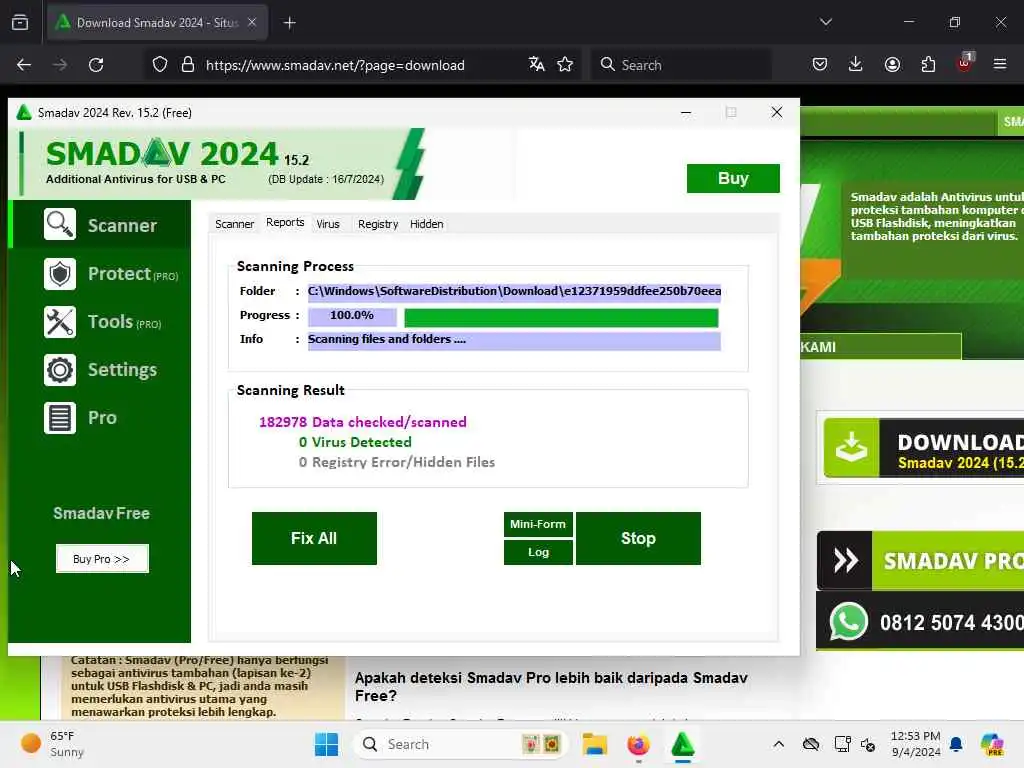The width and height of the screenshot is (1024, 768).
Task: Click the 'Apakah deteksi Smadav Pro' heading
Action: pos(551,686)
